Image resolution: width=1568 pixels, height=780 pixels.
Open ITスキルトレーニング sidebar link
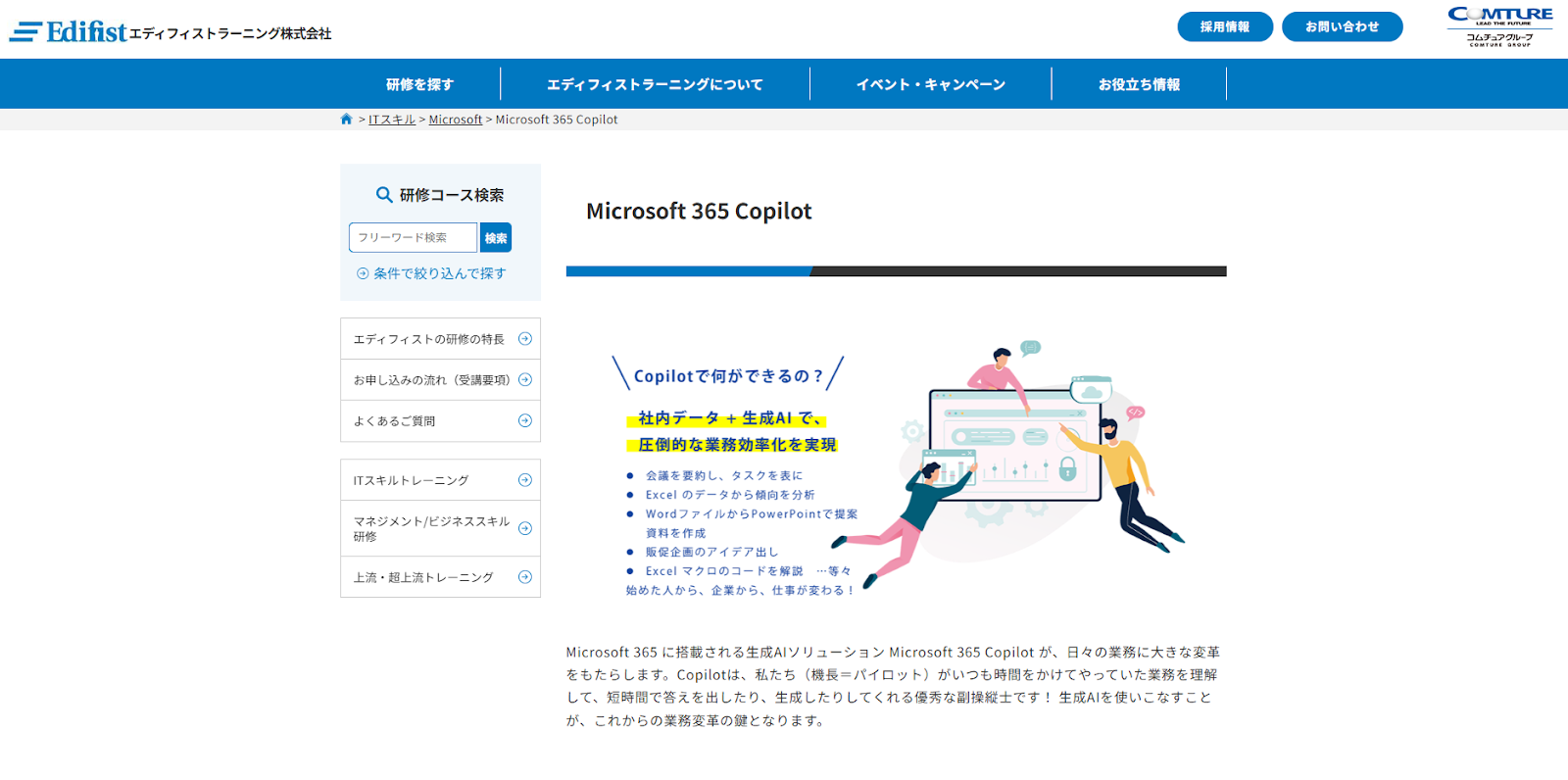click(440, 480)
